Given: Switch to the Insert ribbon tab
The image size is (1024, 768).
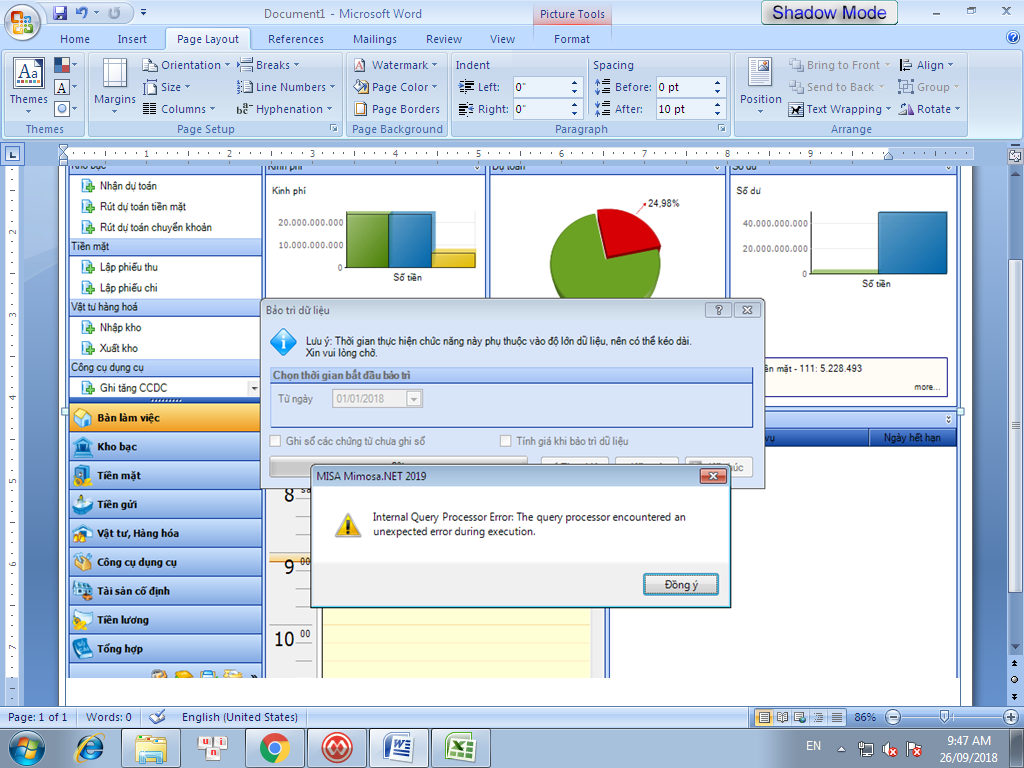Looking at the screenshot, I should [x=132, y=39].
